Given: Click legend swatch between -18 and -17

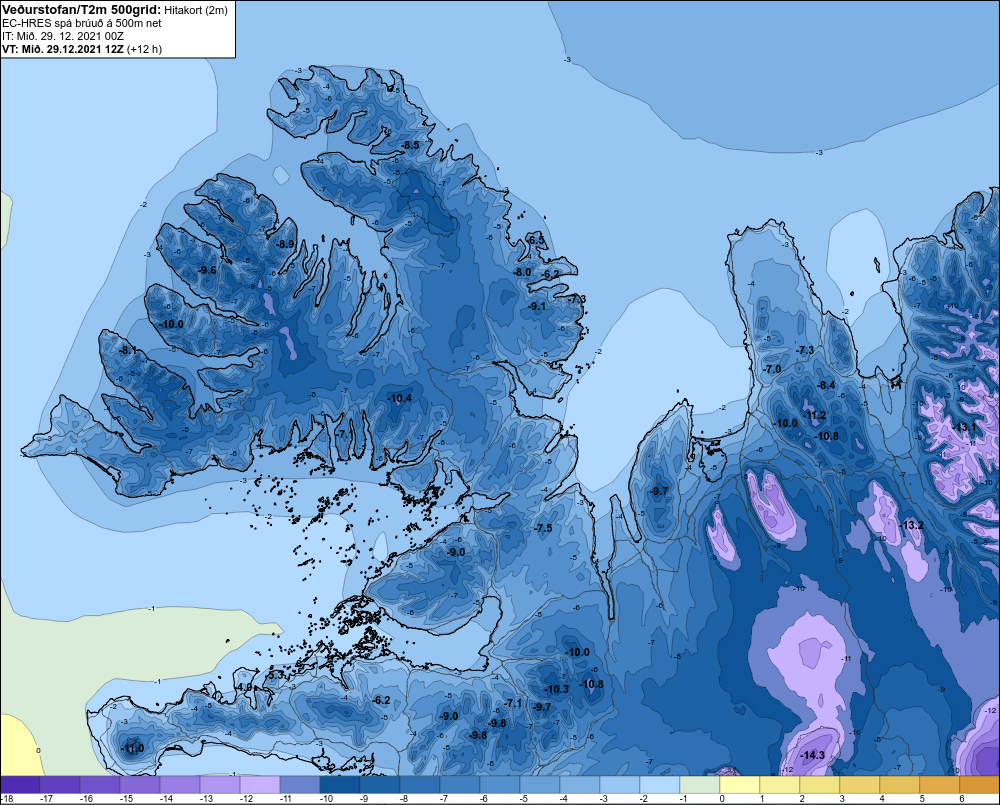Looking at the screenshot, I should point(20,785).
